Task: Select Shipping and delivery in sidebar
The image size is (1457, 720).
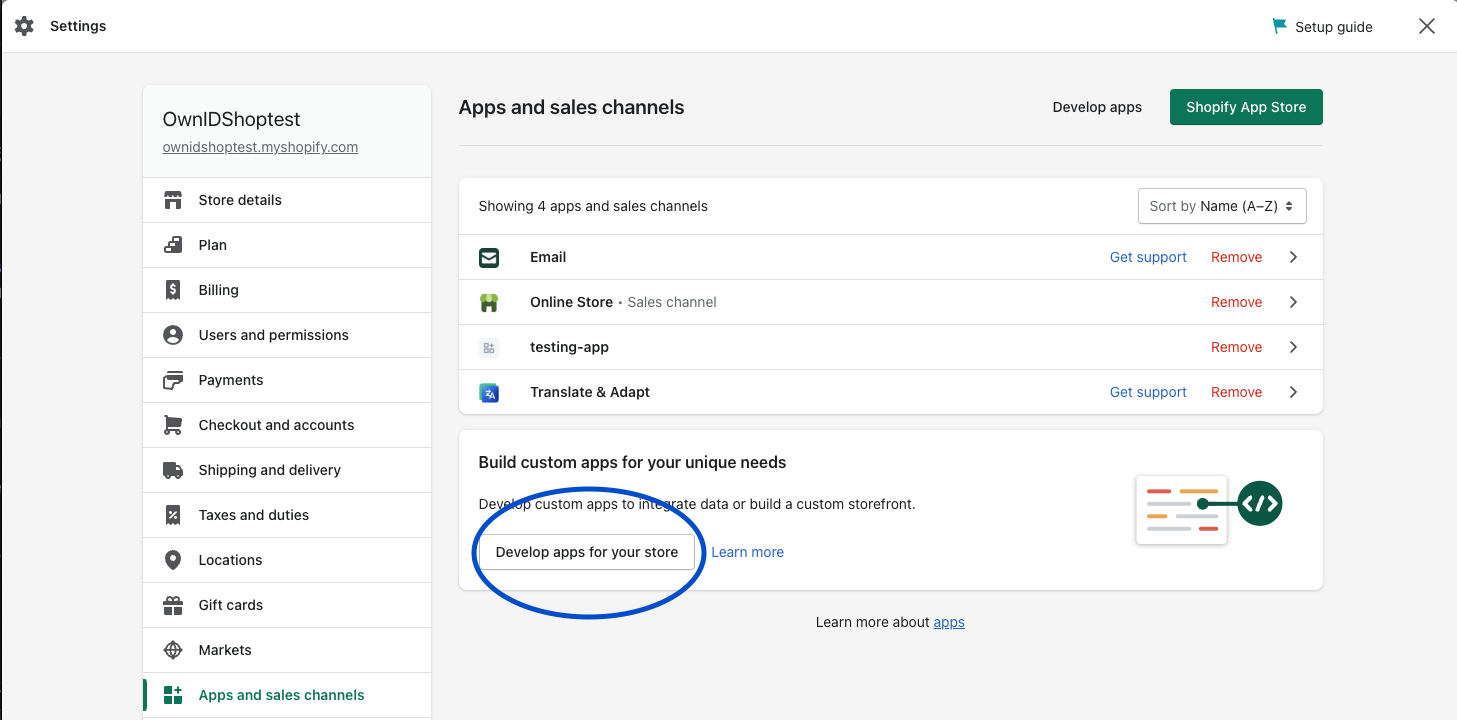Action: 270,469
